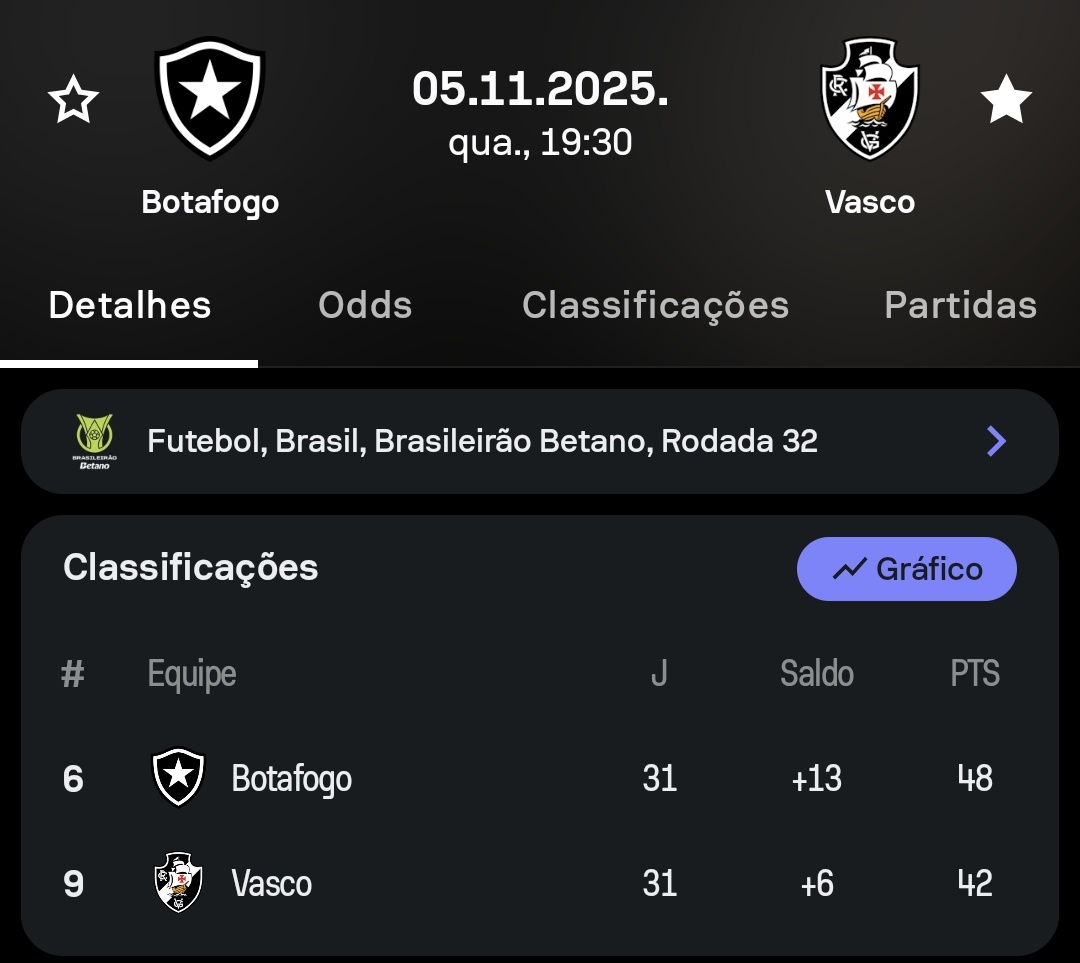The image size is (1080, 963).
Task: Go to the Partidas tab
Action: click(960, 305)
